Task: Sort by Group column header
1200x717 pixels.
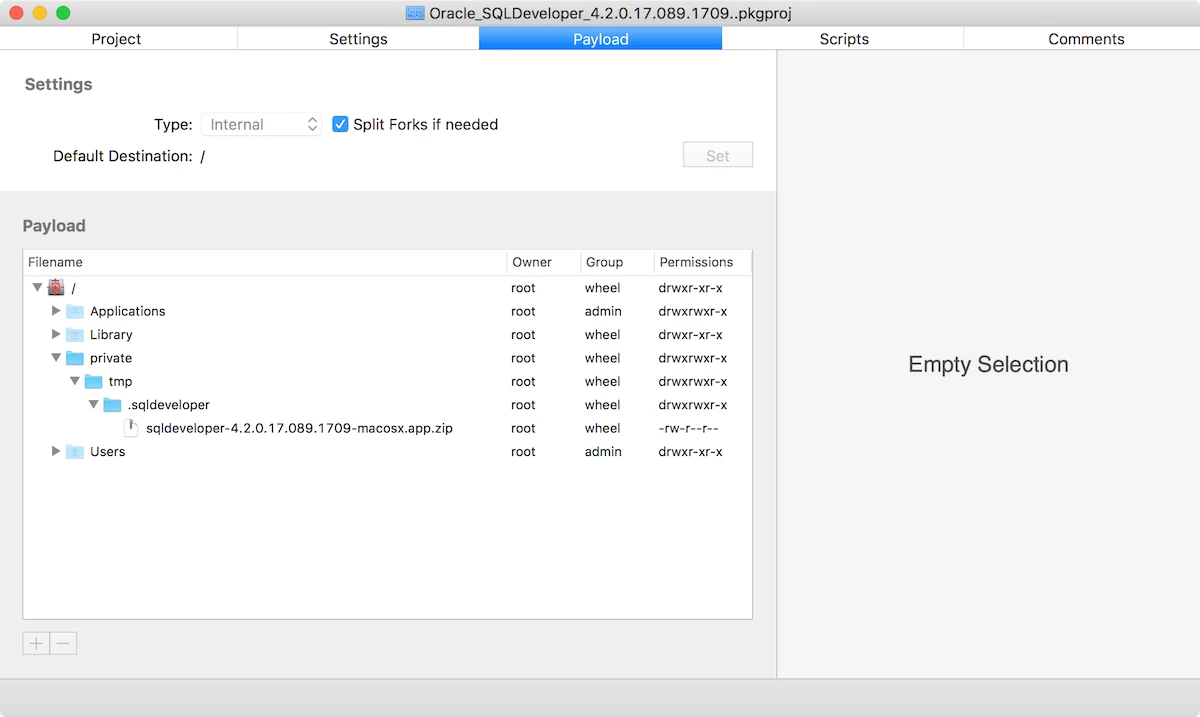Action: click(617, 262)
